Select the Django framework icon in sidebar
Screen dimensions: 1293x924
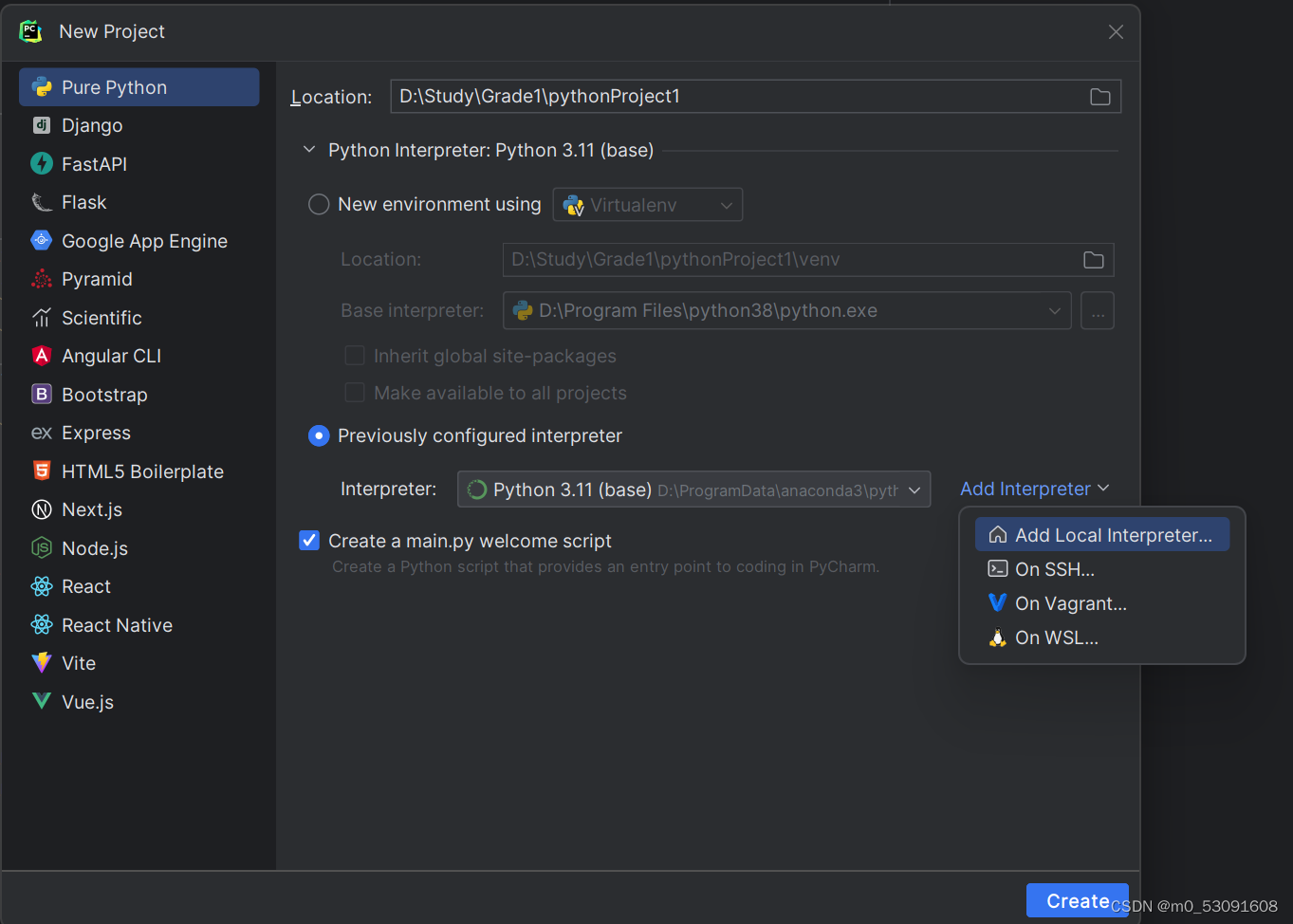click(41, 125)
